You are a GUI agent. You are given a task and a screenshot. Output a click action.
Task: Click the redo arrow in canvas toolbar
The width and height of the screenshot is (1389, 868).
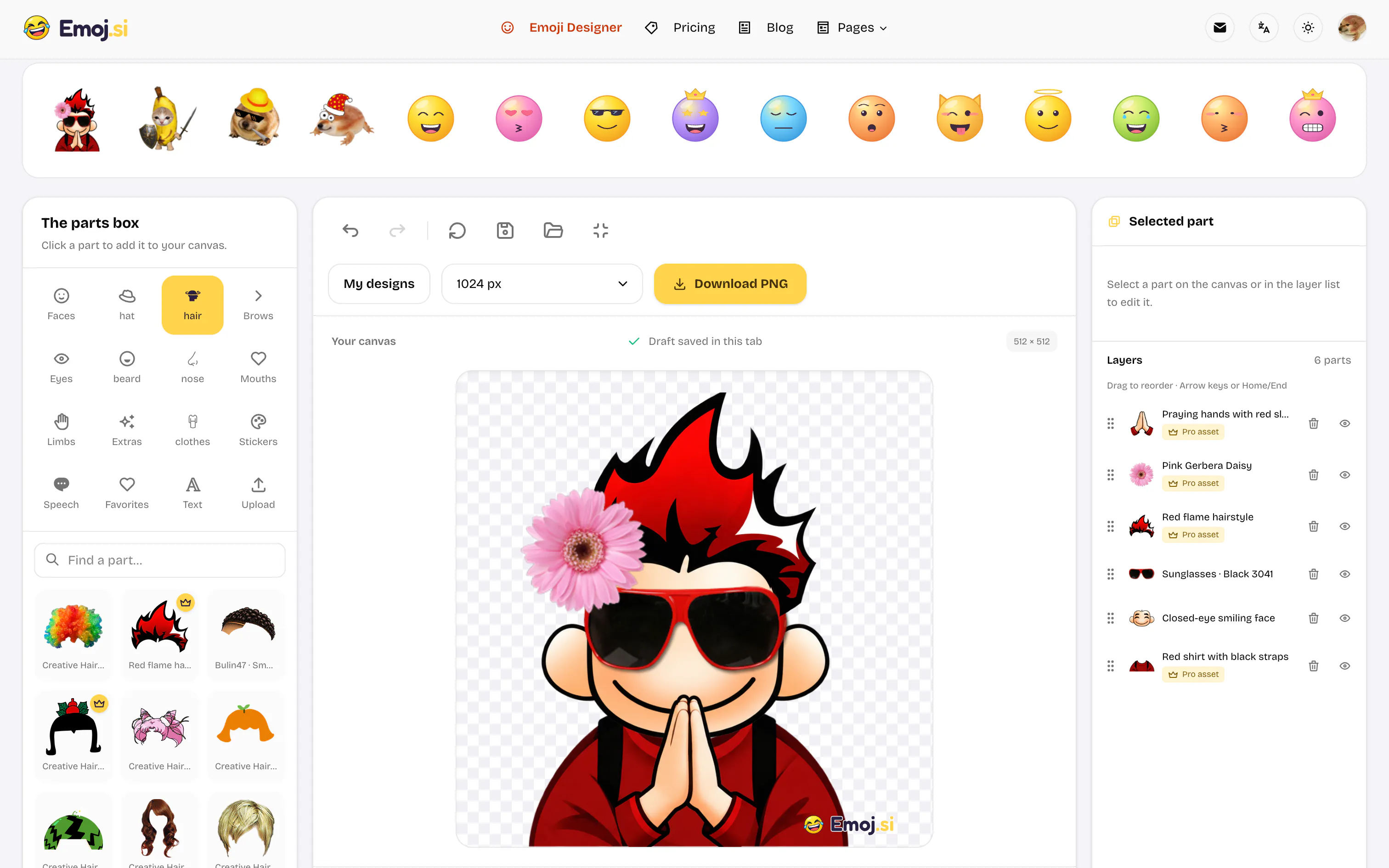pyautogui.click(x=397, y=231)
